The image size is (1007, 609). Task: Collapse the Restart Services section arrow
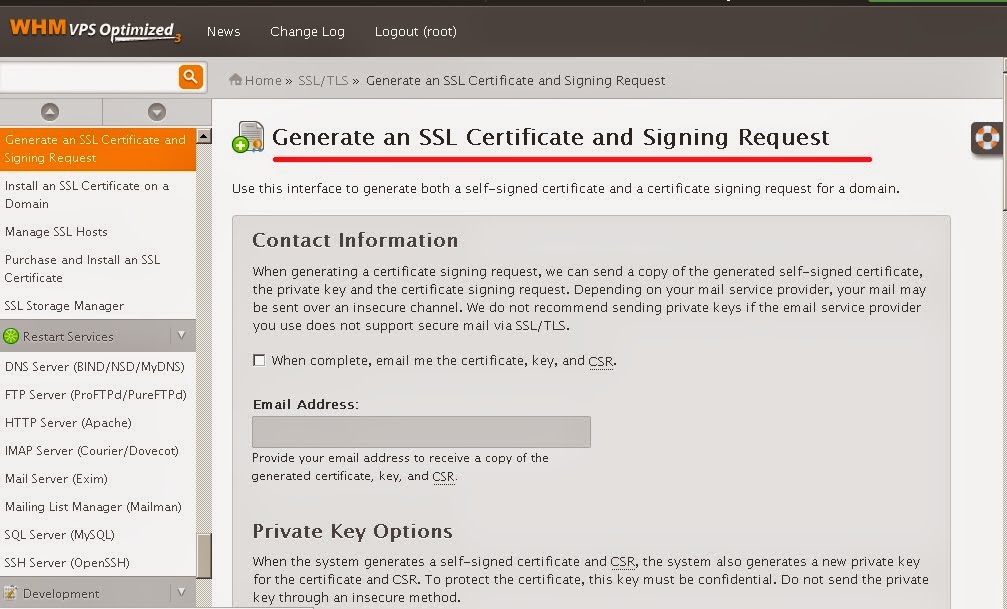coord(181,335)
